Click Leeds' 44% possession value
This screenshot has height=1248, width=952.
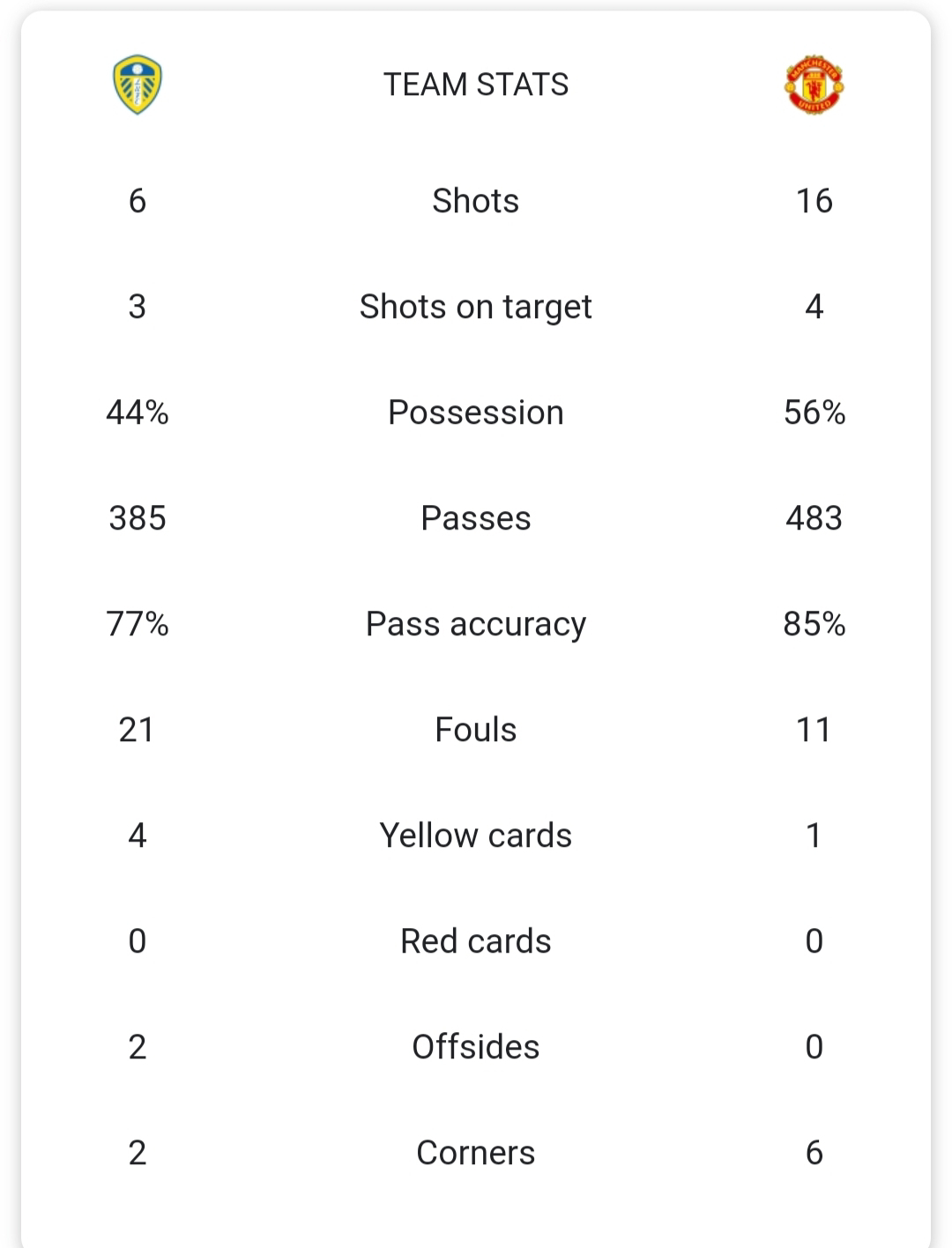(138, 412)
